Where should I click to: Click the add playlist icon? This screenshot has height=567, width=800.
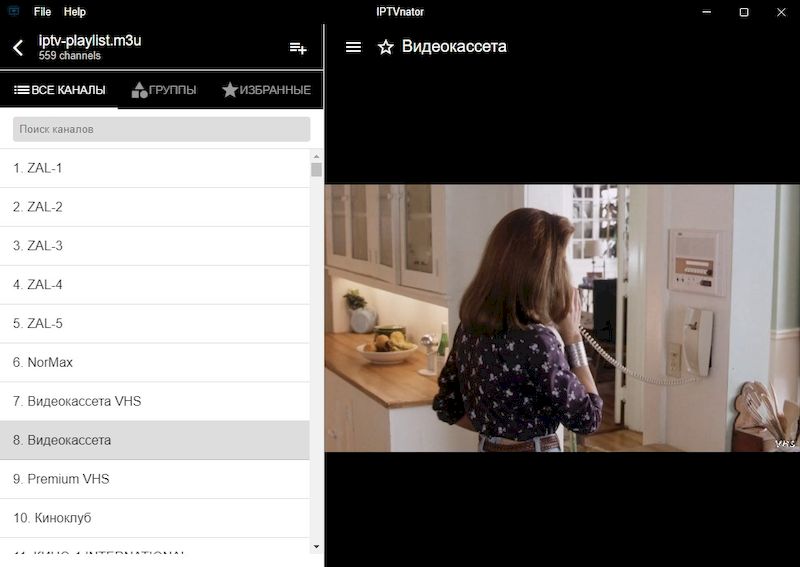click(298, 48)
